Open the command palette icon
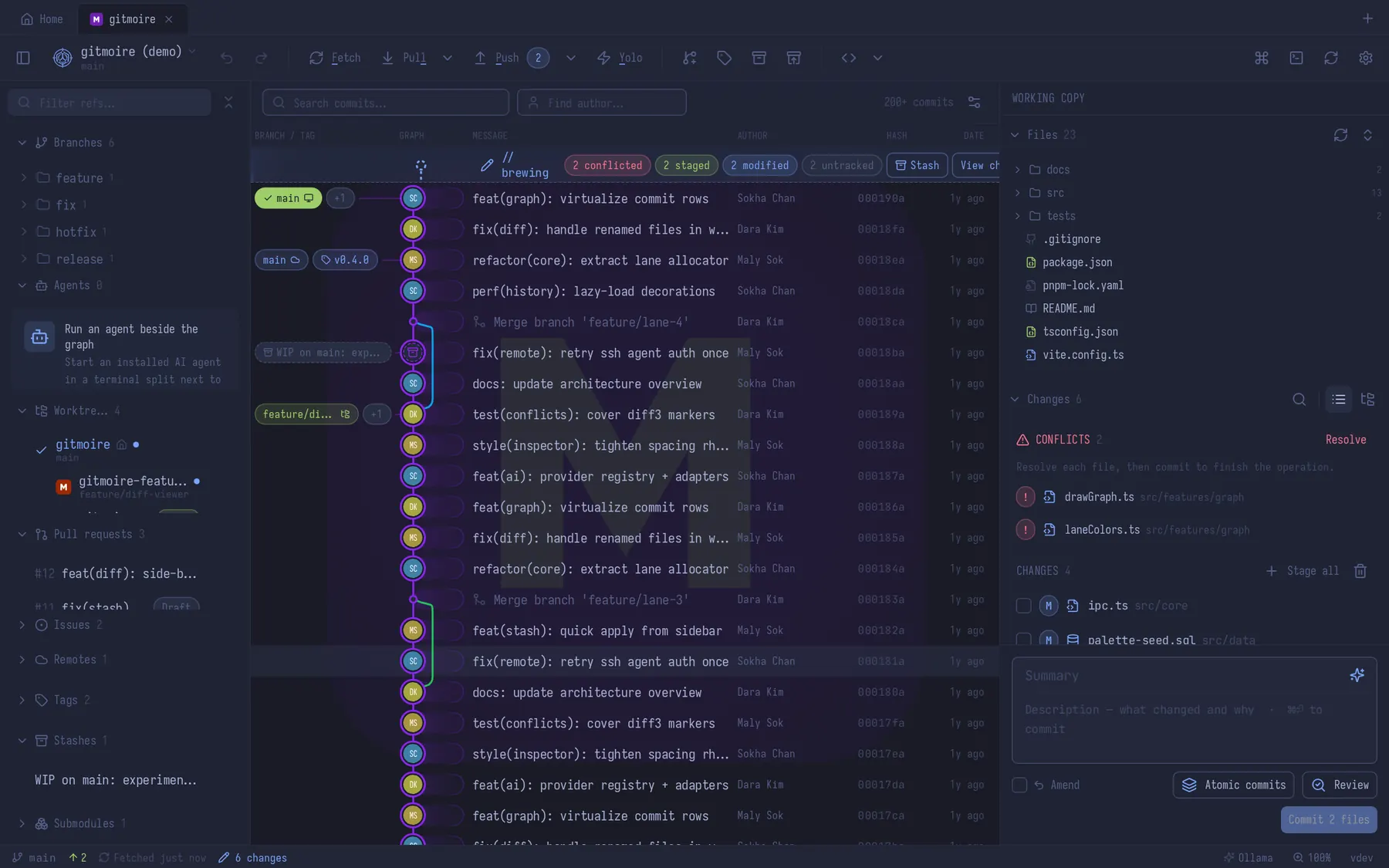Viewport: 1389px width, 868px height. (x=1262, y=58)
